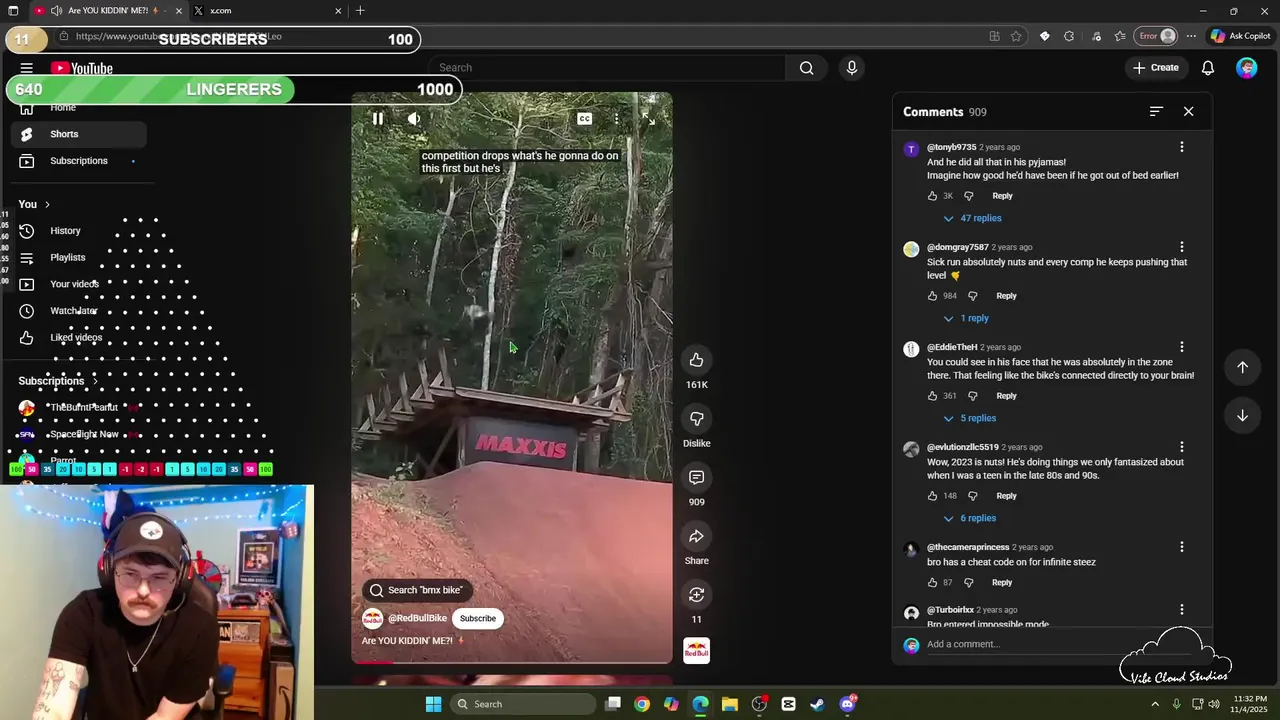Like @EddieTheH's comment

pos(933,396)
